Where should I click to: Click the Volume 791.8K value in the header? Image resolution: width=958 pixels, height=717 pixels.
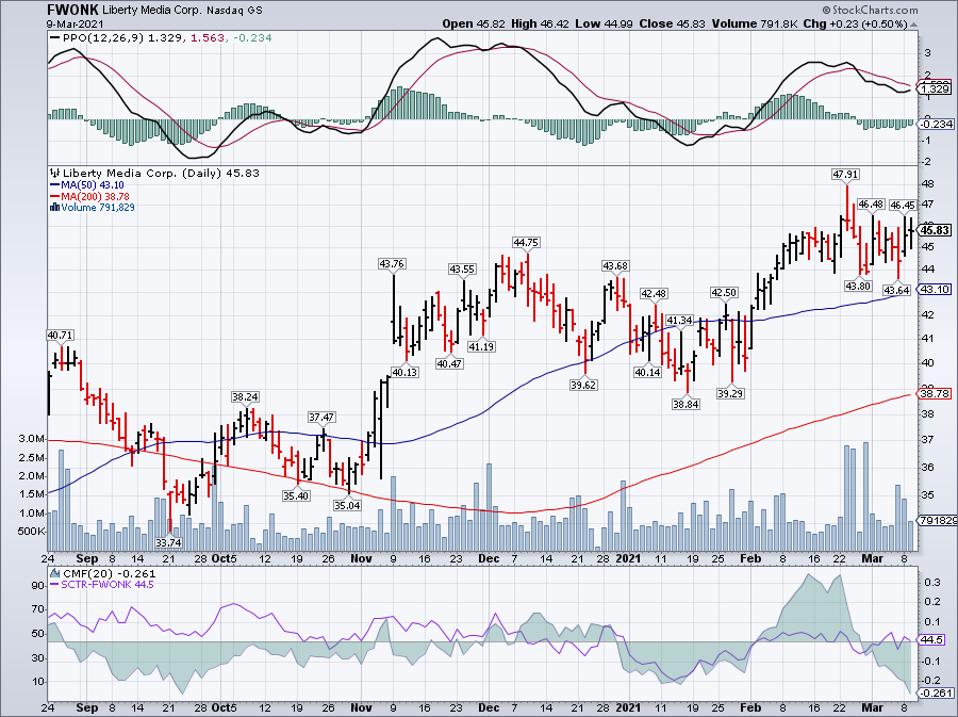(x=754, y=24)
